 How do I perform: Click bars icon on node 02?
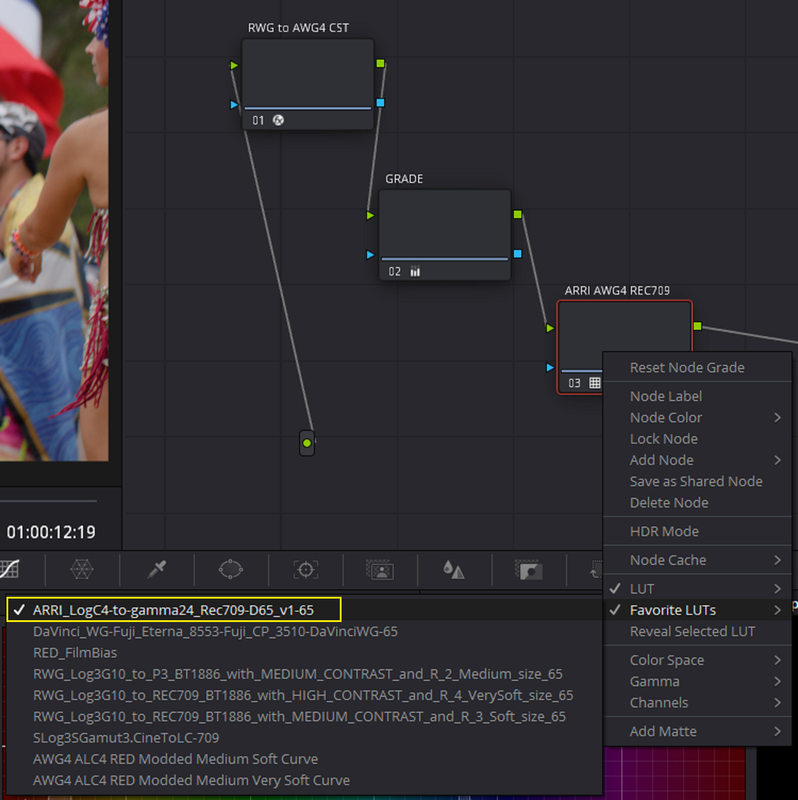415,271
